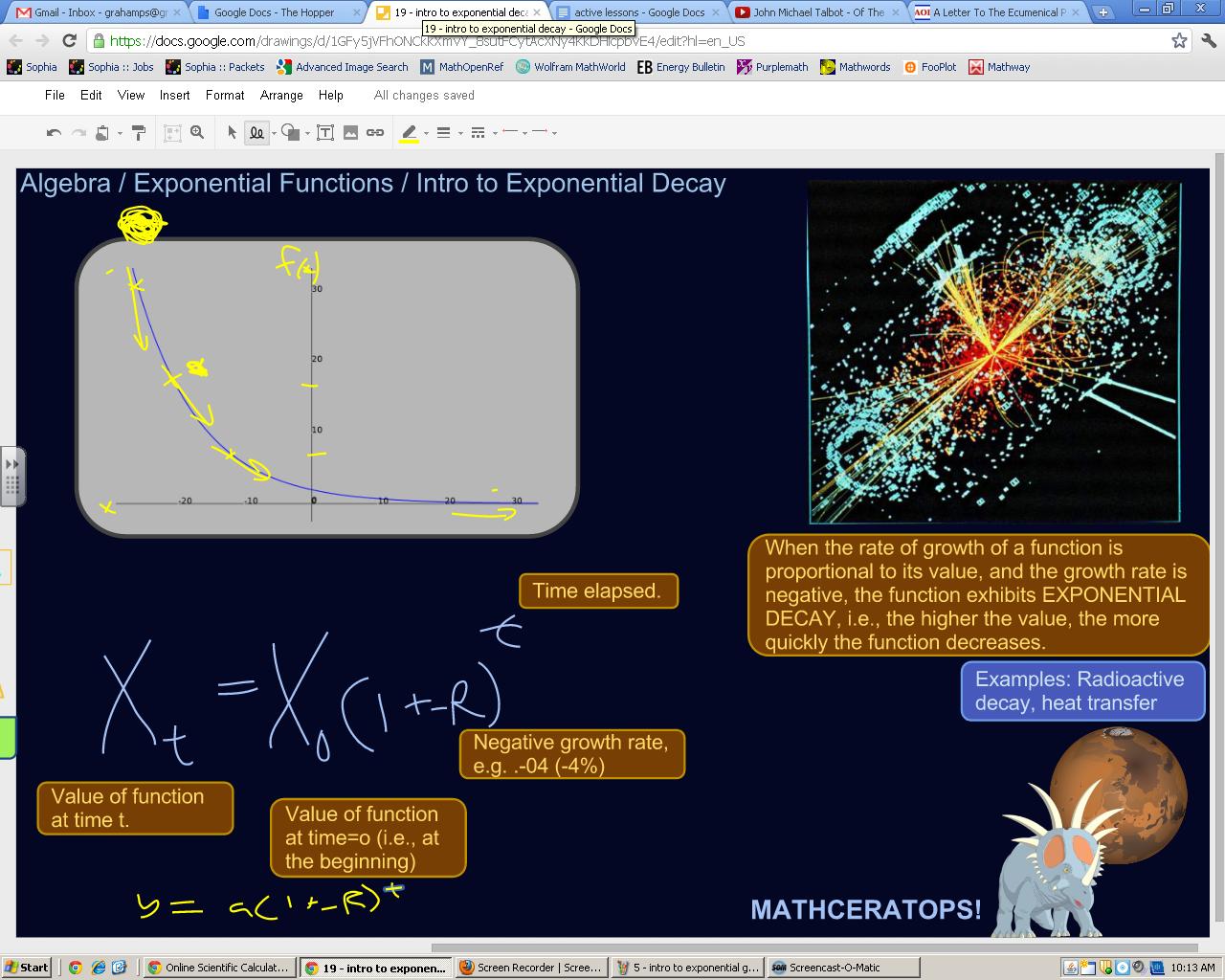Click the Zoom tool
This screenshot has width=1225, height=980.
(197, 132)
